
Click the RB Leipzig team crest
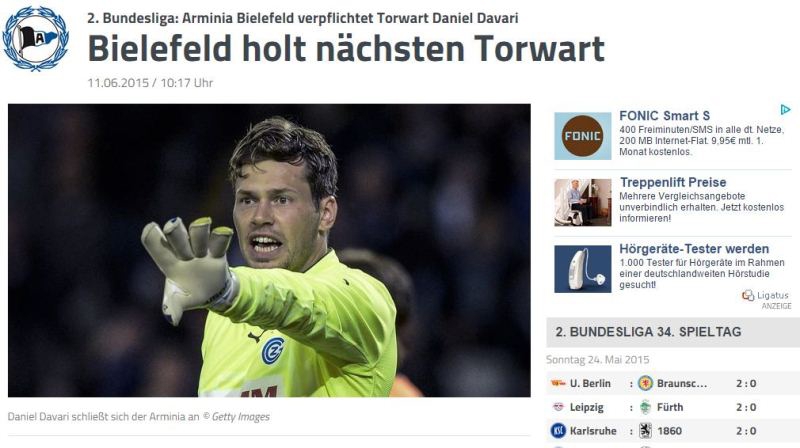[558, 407]
